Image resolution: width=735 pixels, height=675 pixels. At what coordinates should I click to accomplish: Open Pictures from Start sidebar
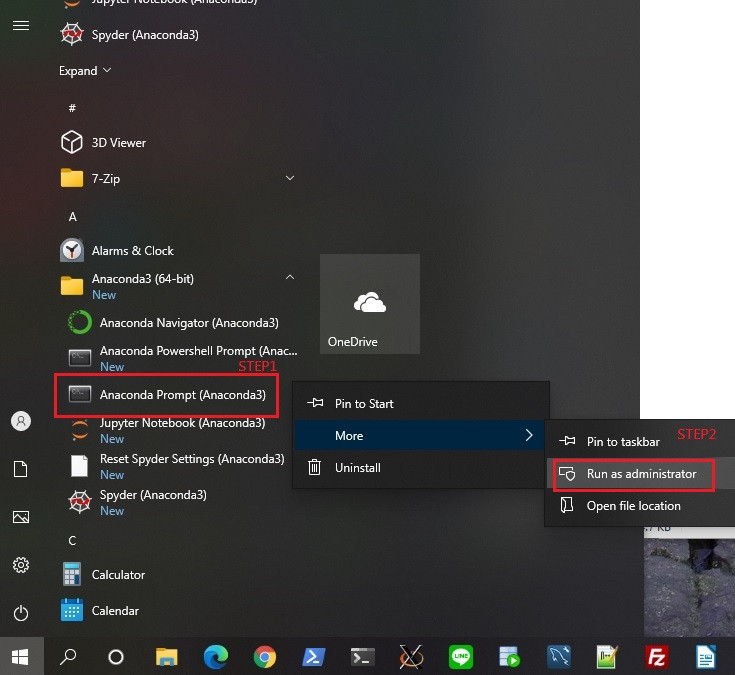coord(21,517)
